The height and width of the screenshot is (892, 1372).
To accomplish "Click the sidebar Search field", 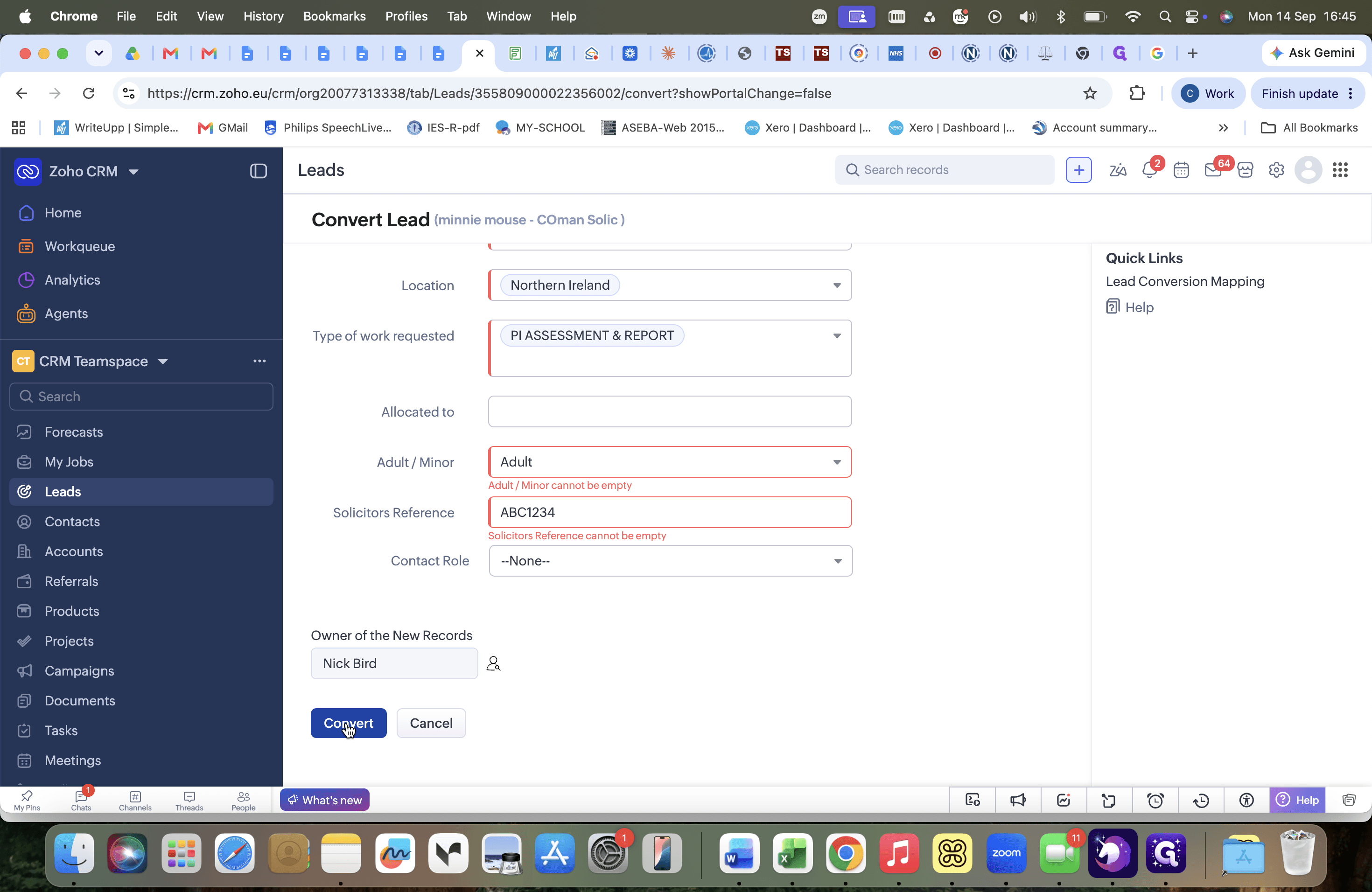I will click(141, 397).
